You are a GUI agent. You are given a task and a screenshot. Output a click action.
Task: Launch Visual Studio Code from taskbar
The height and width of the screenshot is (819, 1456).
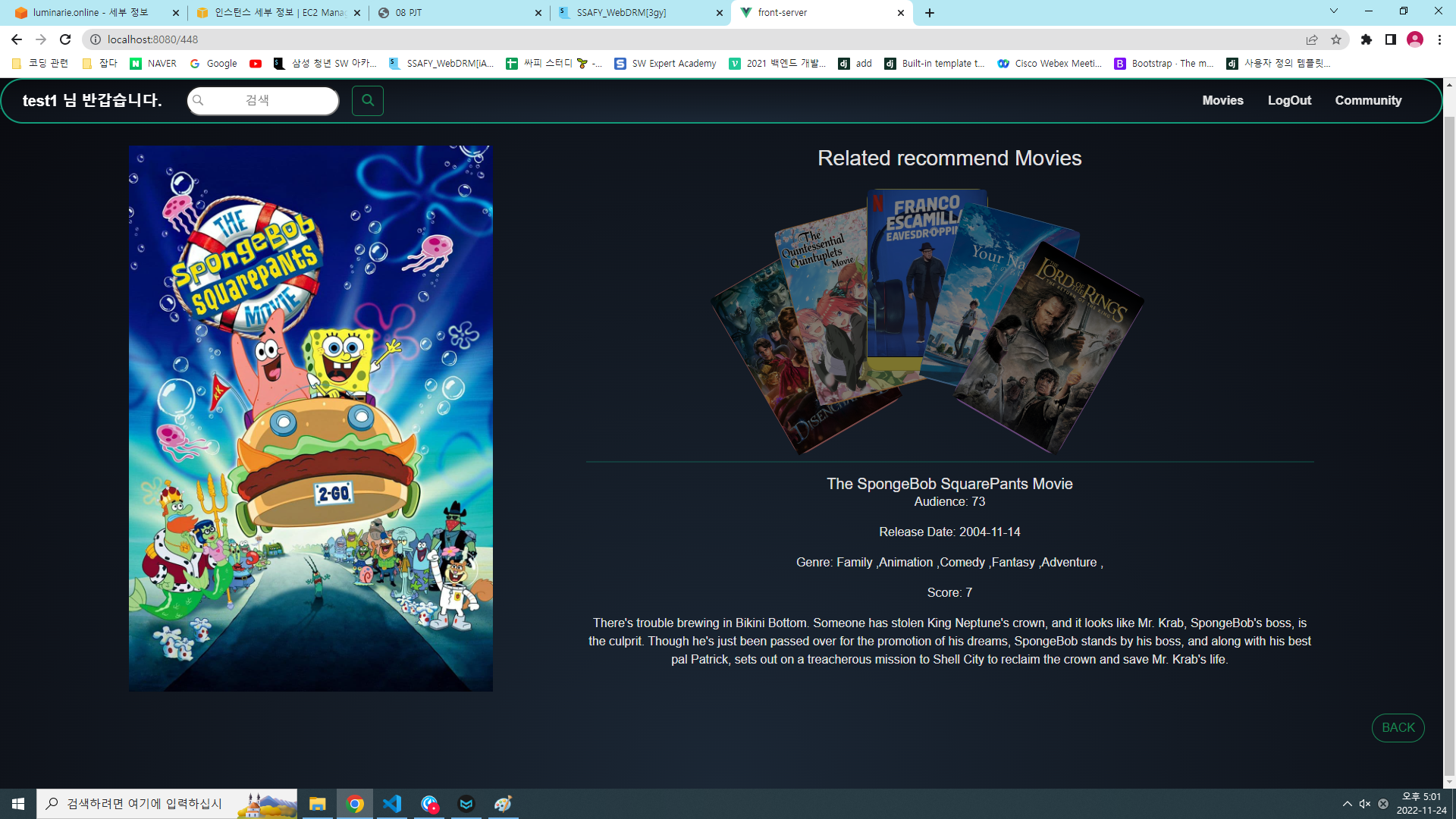coord(392,804)
